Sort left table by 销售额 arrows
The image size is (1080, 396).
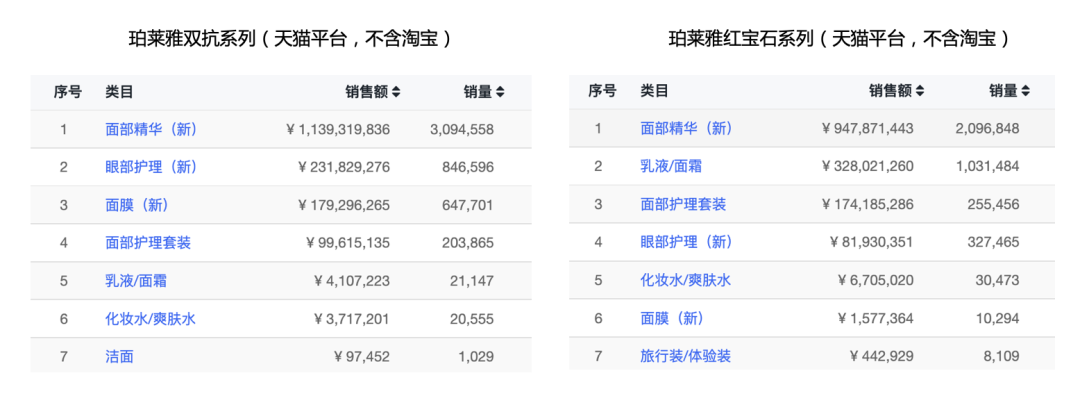tap(396, 92)
